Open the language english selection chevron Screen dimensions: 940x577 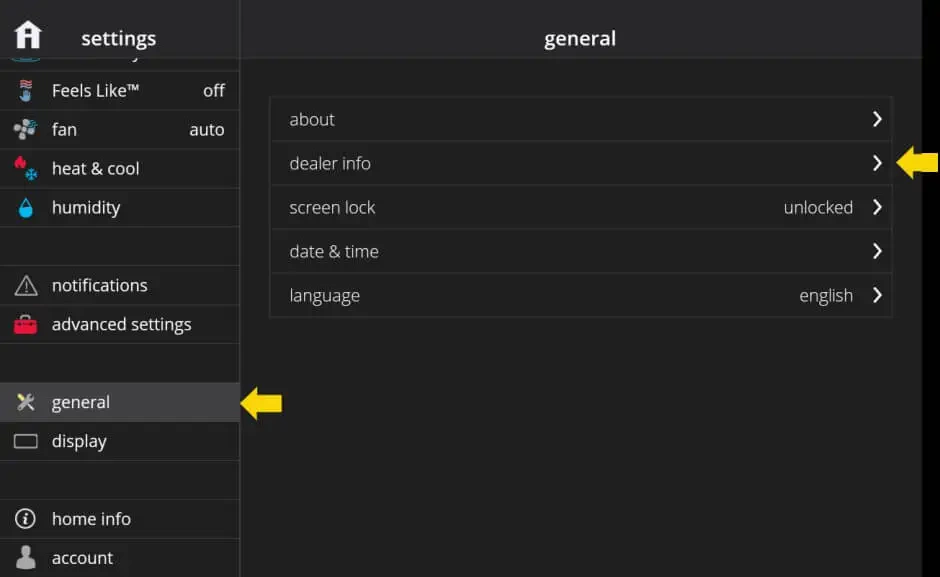877,295
